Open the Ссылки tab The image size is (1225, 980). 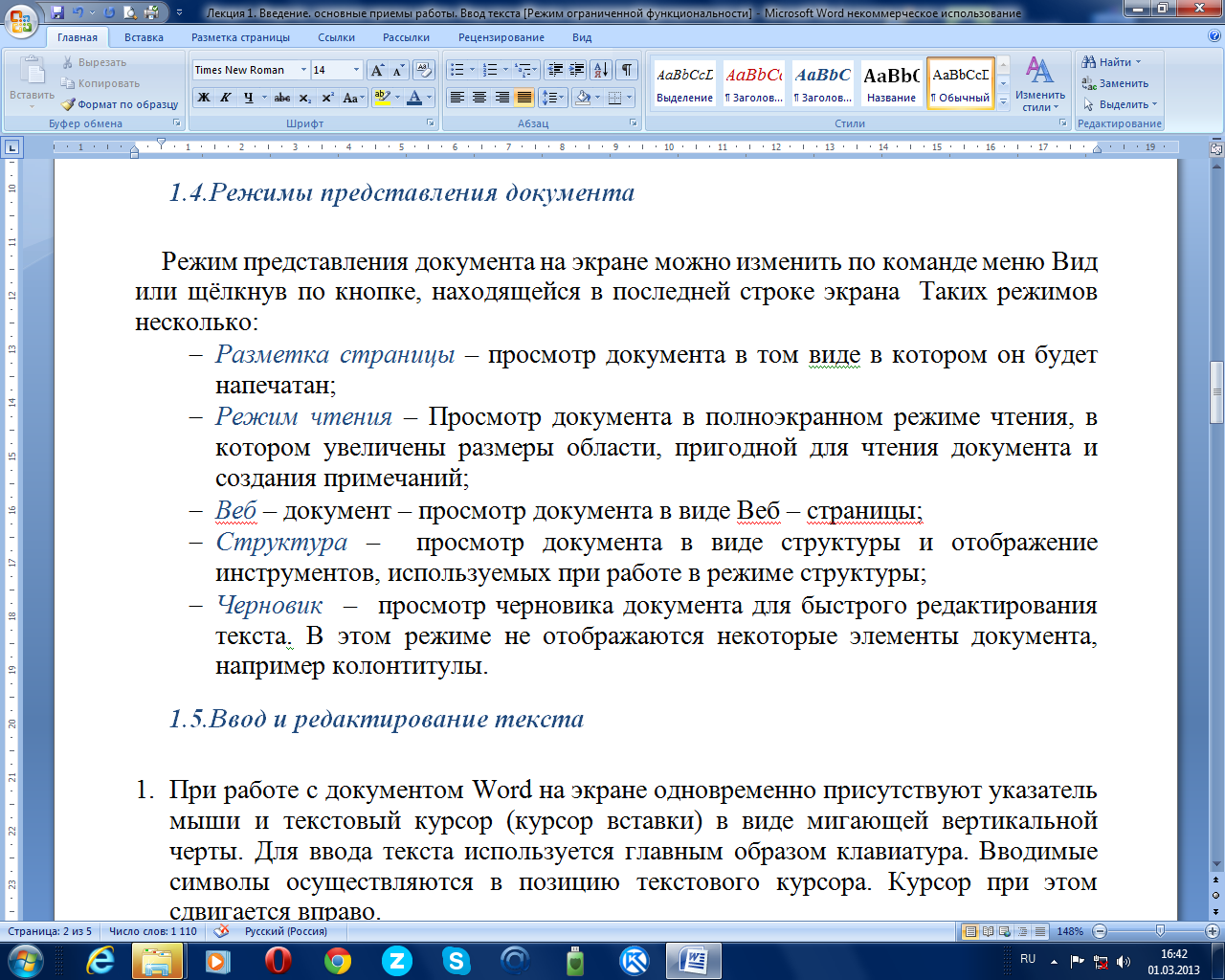click(x=336, y=37)
